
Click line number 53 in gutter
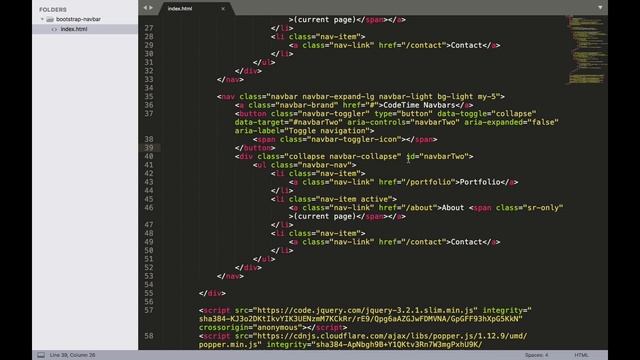tap(149, 276)
